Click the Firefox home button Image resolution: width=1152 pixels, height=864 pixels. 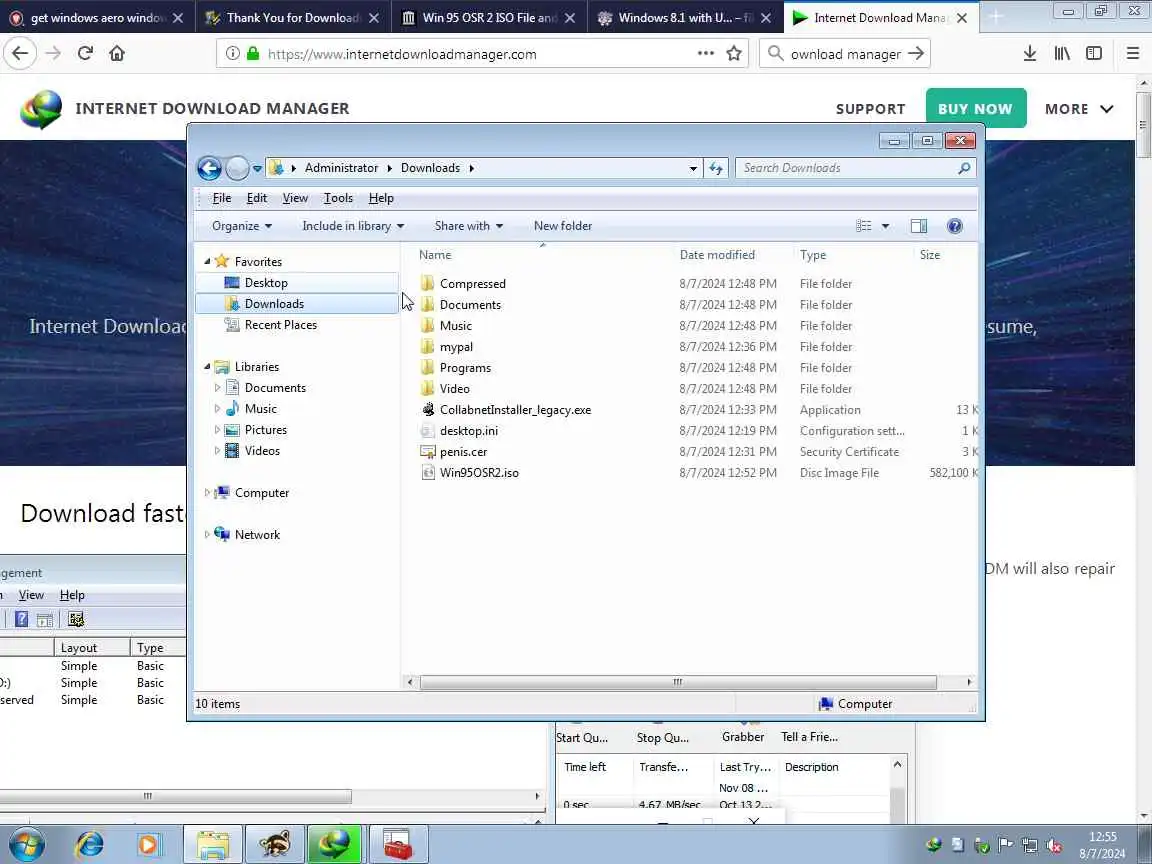(117, 53)
